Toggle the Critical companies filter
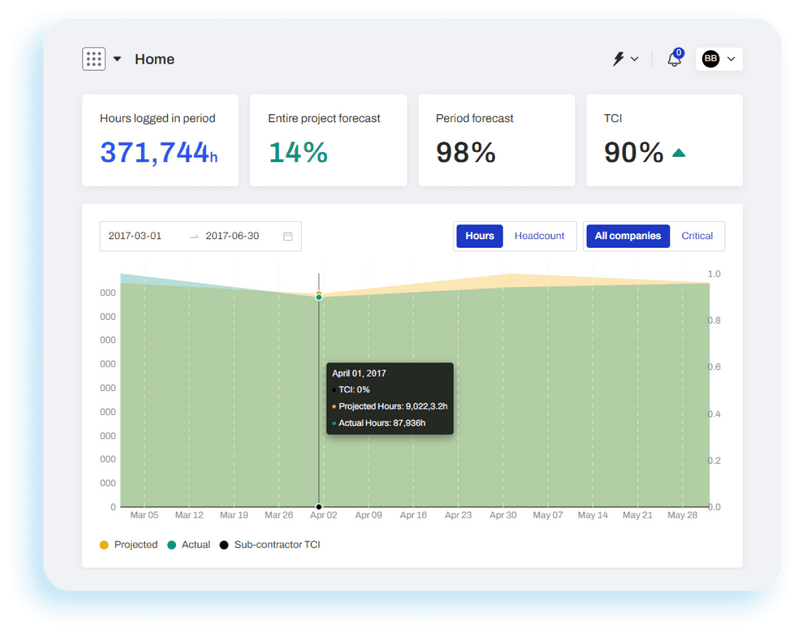This screenshot has height=635, width=800. (697, 235)
